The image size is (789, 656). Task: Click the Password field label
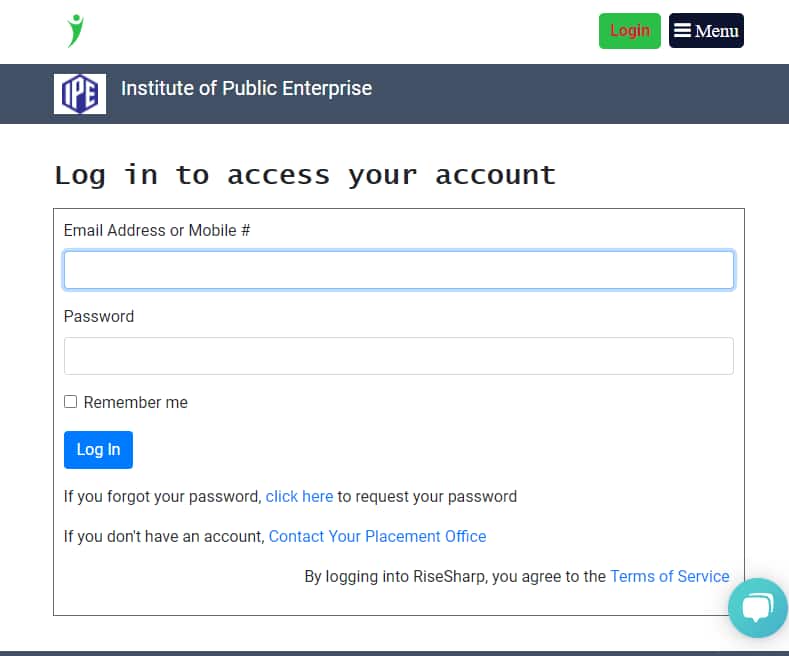[99, 316]
